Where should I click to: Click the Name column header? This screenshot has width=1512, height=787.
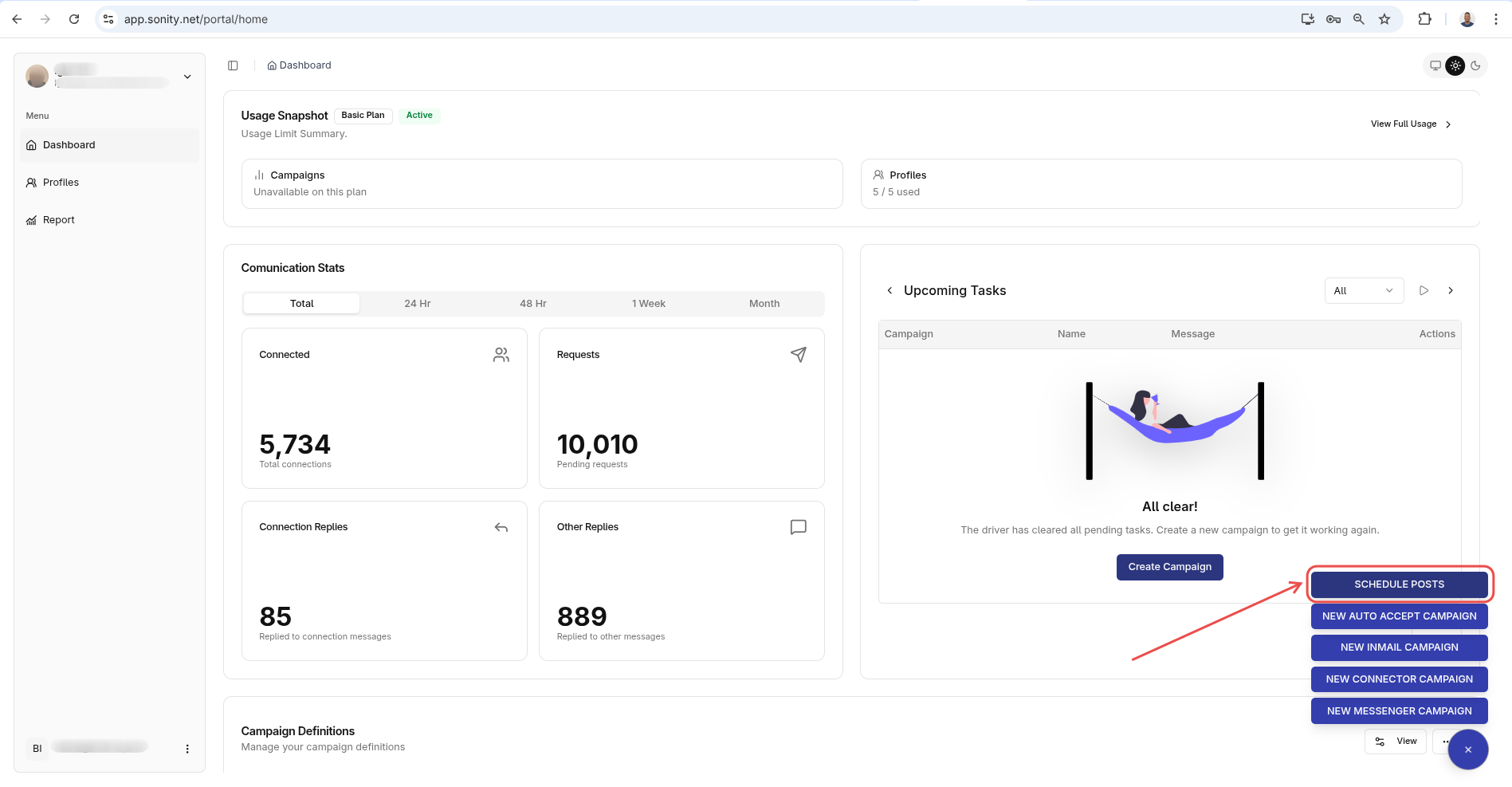(1071, 334)
